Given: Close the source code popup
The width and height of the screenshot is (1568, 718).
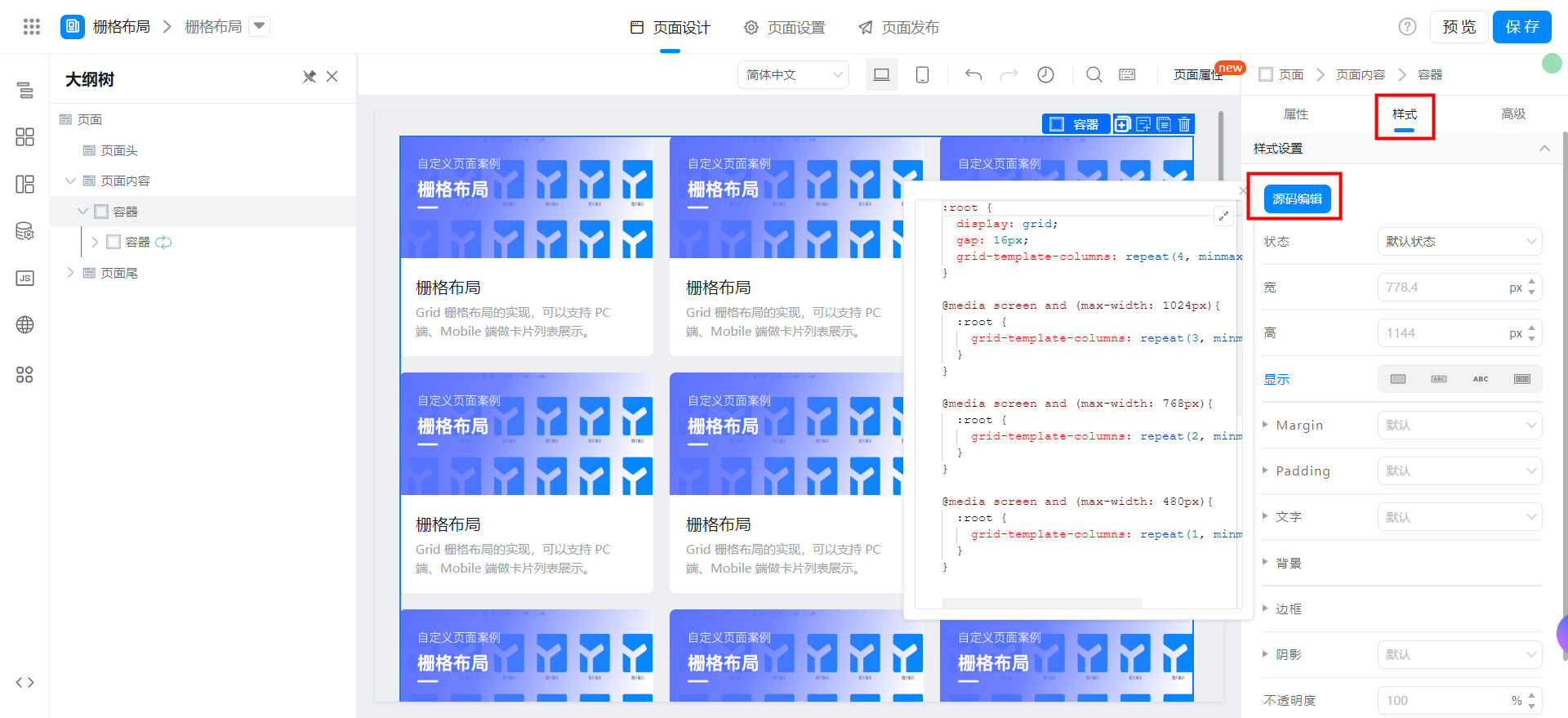Looking at the screenshot, I should coord(1243,190).
